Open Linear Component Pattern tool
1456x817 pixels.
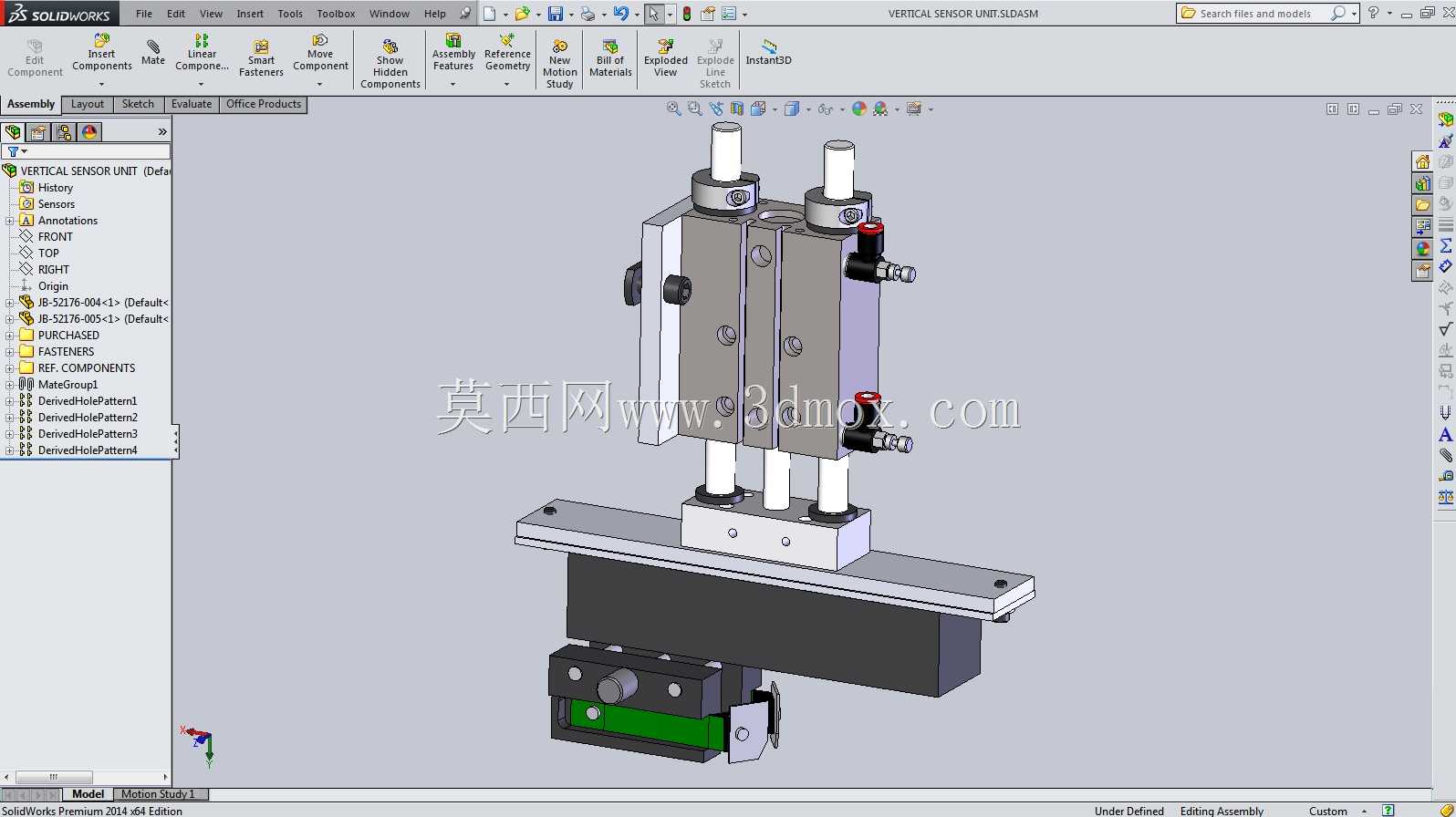point(202,53)
